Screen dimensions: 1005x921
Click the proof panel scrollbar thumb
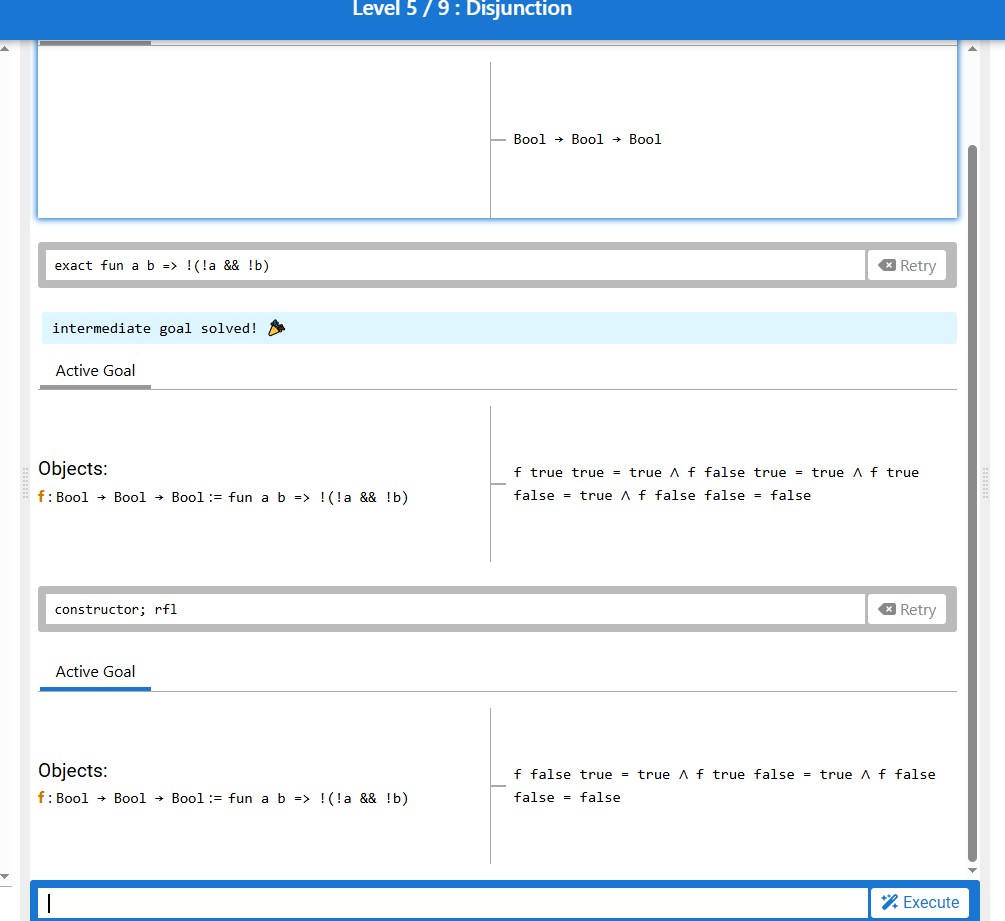click(972, 500)
